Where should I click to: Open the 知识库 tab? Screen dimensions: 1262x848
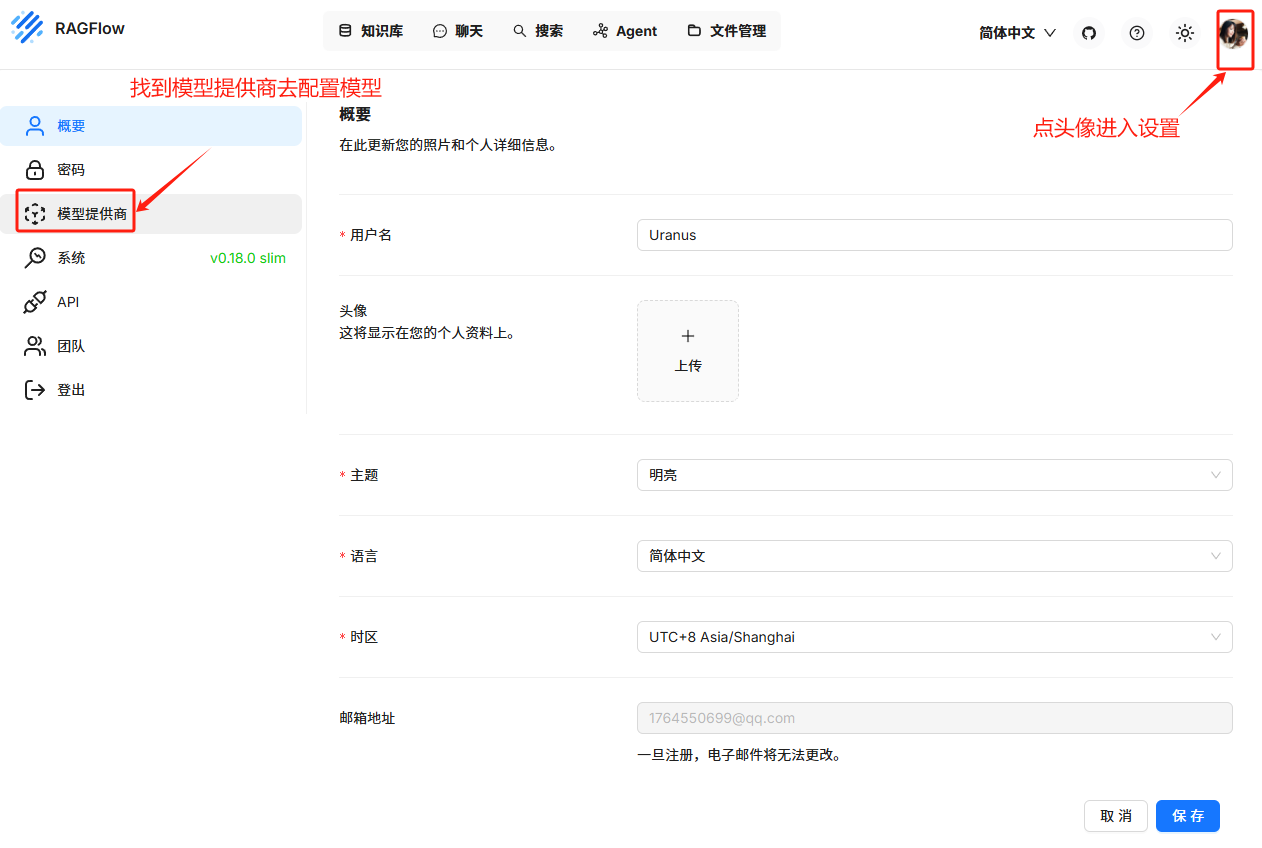click(371, 31)
